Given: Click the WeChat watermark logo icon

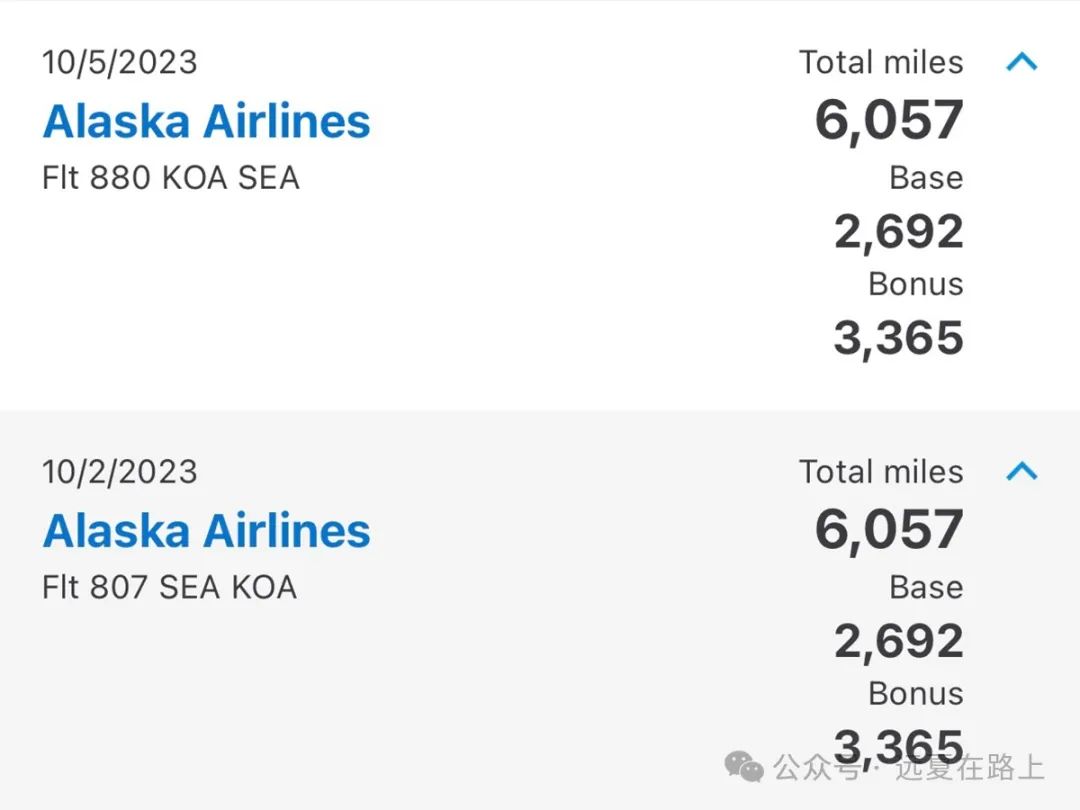Looking at the screenshot, I should [744, 767].
